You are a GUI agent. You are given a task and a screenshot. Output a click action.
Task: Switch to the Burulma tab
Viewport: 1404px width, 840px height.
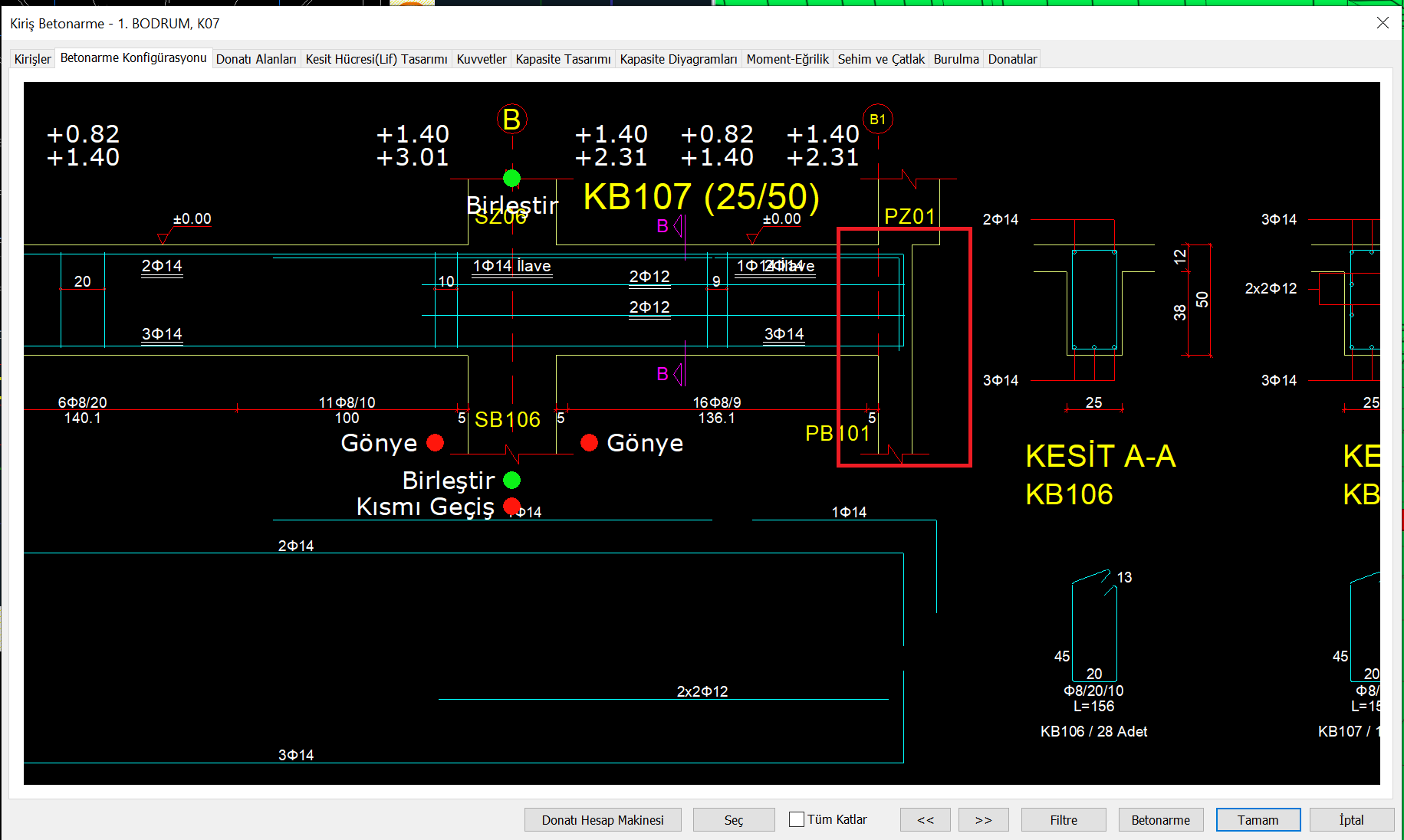956,59
